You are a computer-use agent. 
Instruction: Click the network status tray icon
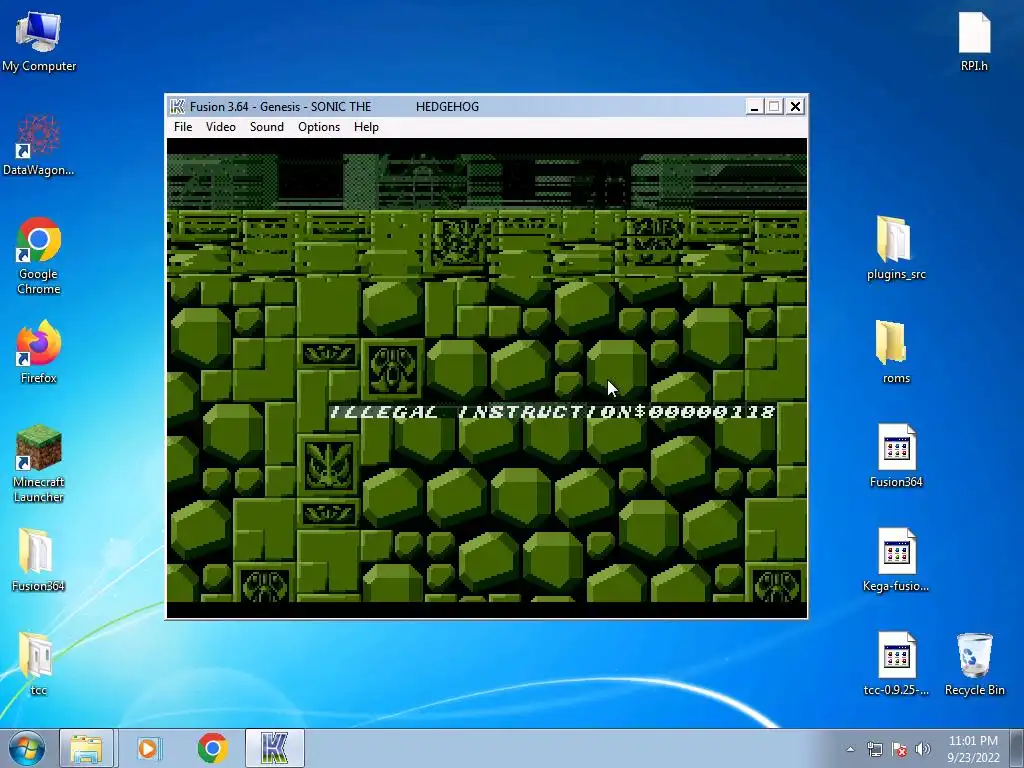[874, 749]
